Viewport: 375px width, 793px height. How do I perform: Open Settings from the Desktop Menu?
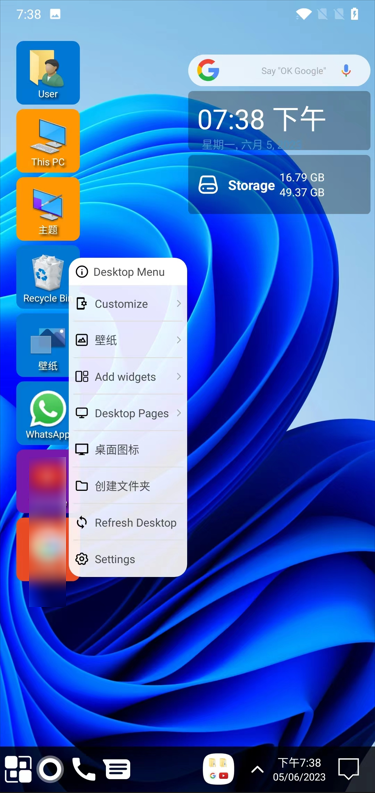coord(128,559)
